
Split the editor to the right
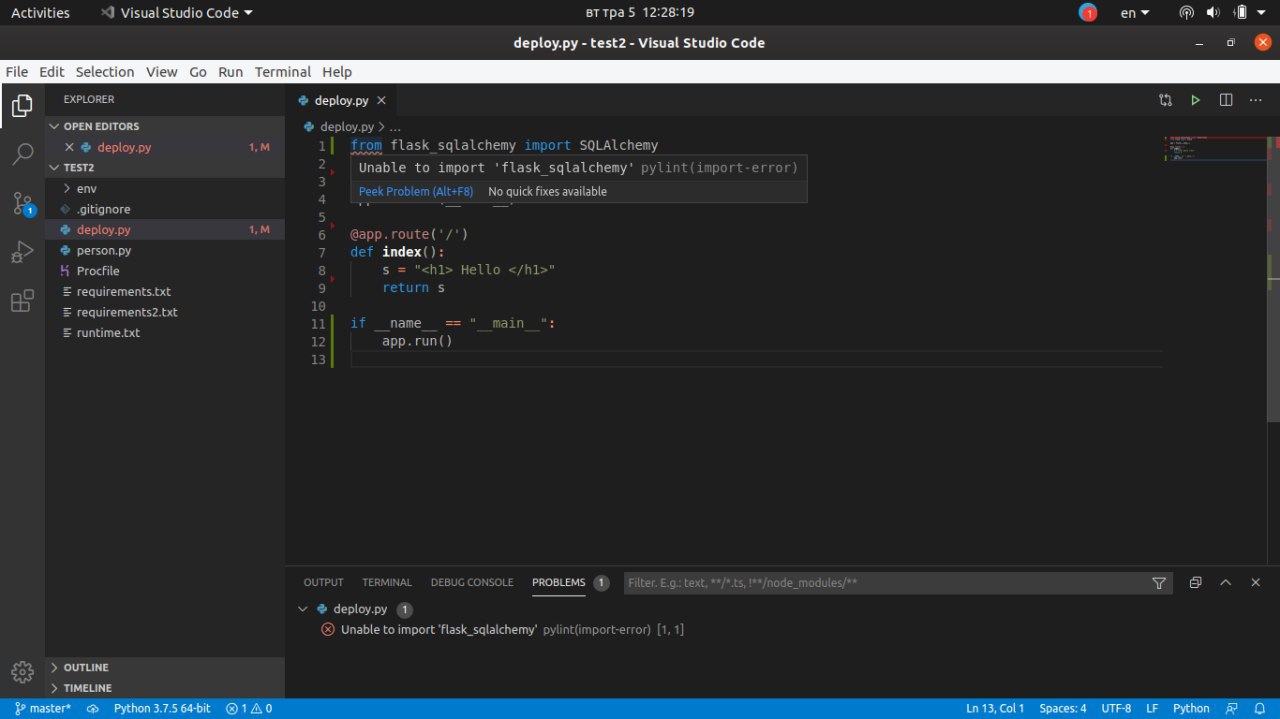[1226, 100]
